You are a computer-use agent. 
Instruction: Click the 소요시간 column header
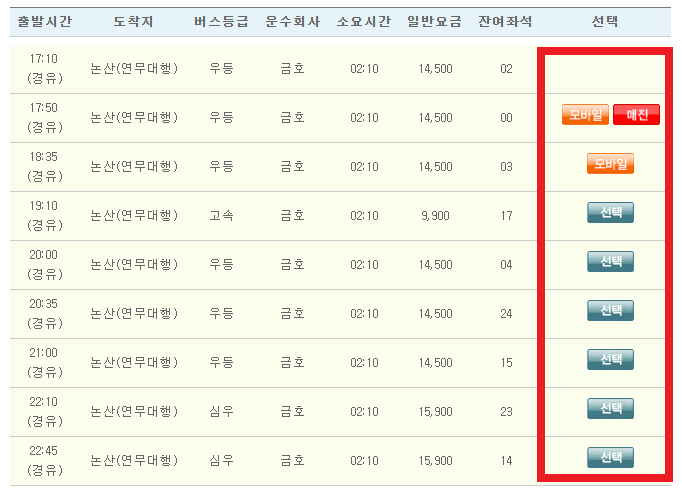pyautogui.click(x=364, y=21)
